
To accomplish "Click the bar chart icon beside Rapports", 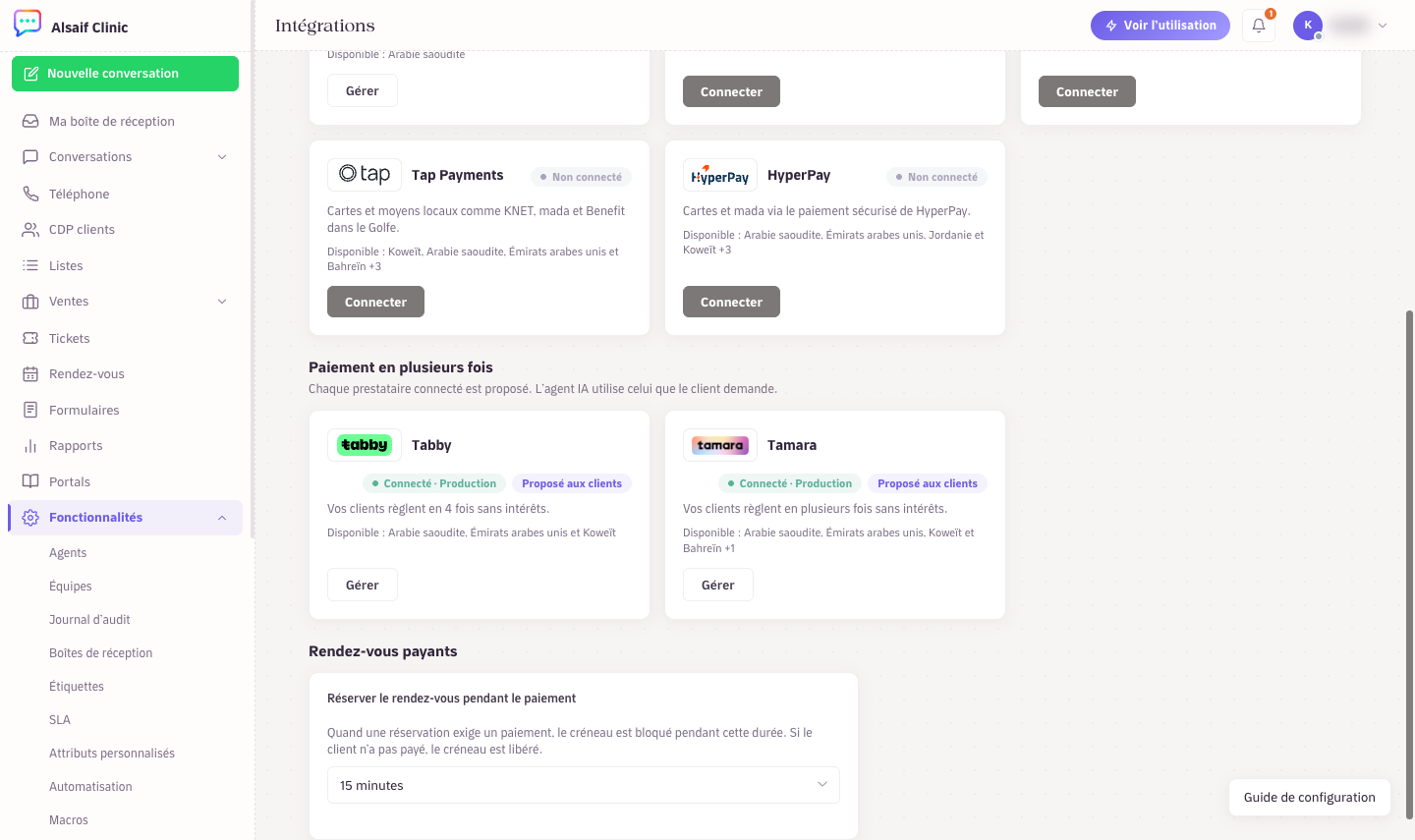I will click(x=30, y=445).
